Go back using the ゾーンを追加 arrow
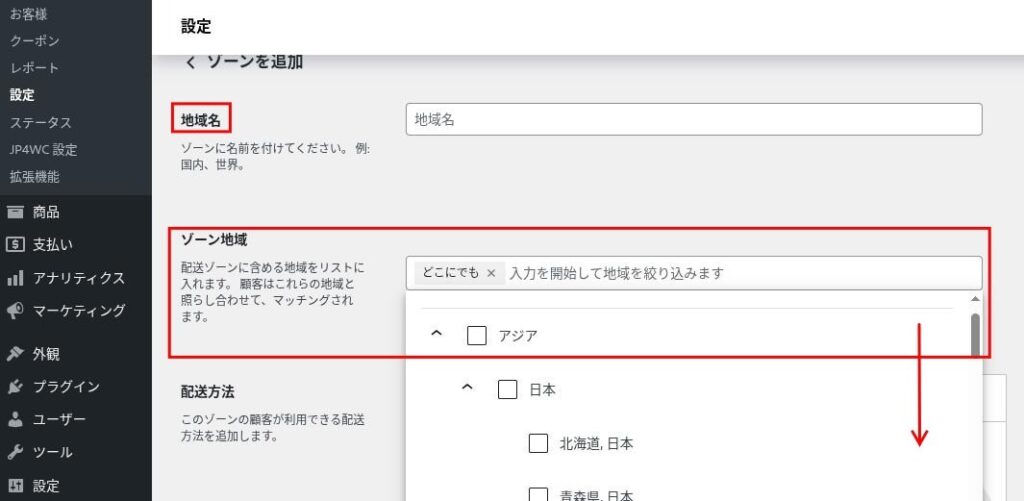The width and height of the screenshot is (1024, 501). 190,63
